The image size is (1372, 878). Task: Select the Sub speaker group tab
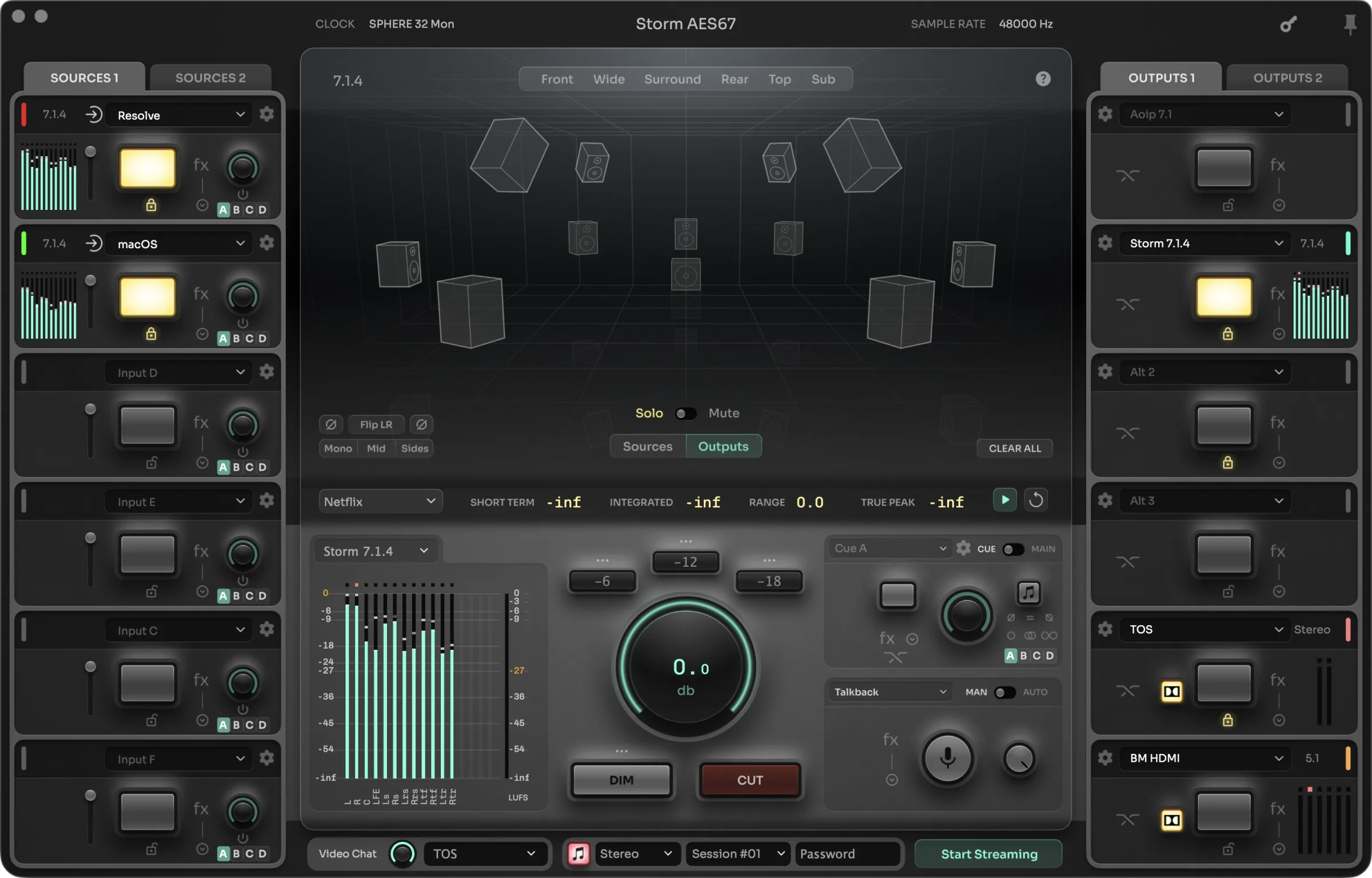point(823,80)
